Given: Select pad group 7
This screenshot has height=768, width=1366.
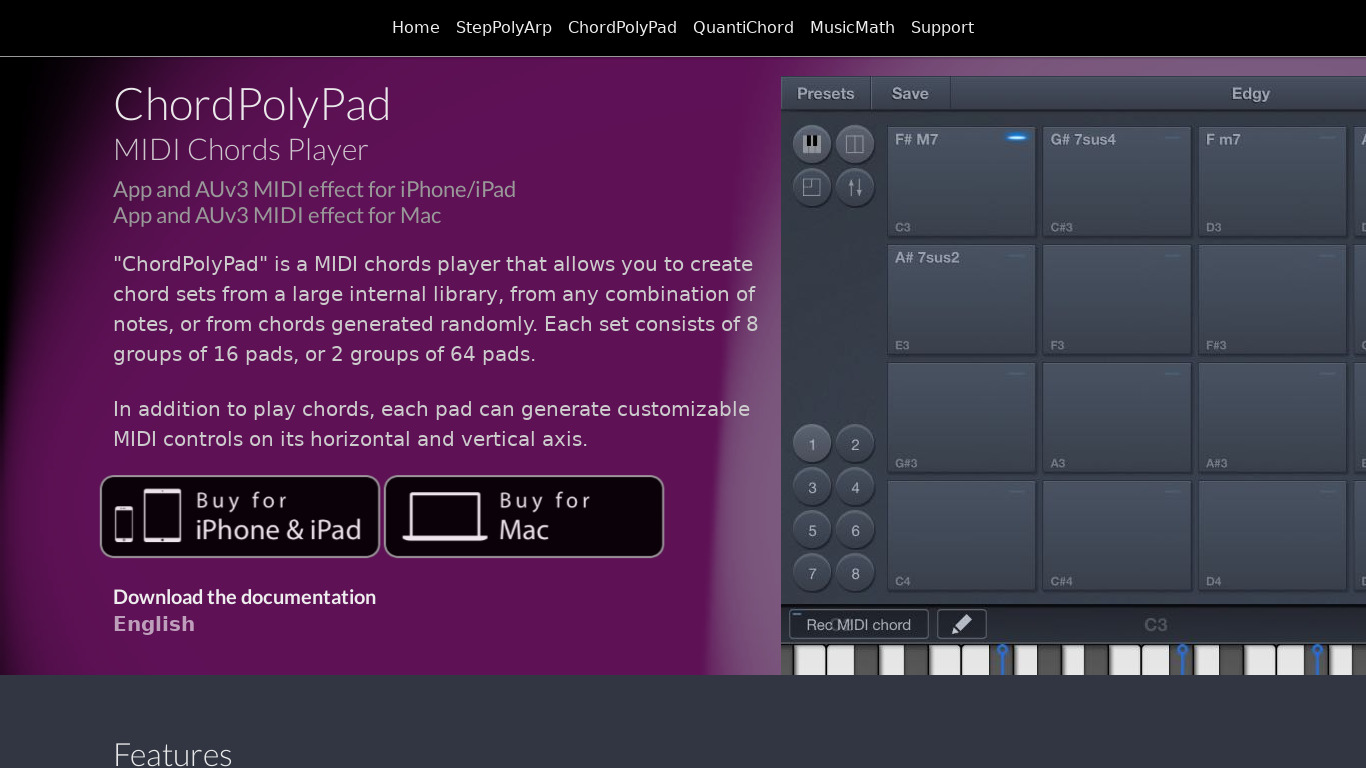Looking at the screenshot, I should pyautogui.click(x=812, y=573).
